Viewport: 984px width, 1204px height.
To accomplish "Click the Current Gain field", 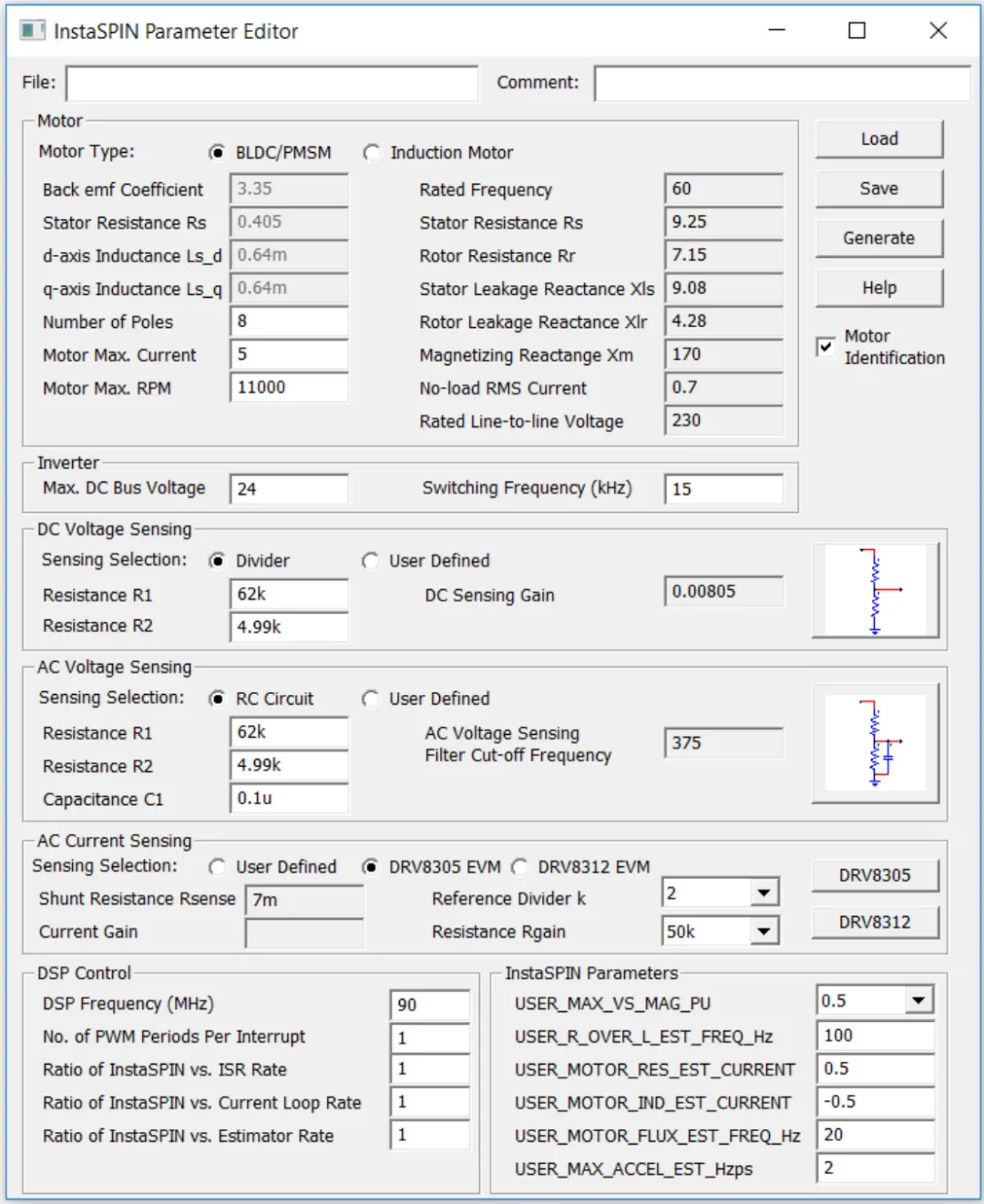I will pyautogui.click(x=304, y=934).
